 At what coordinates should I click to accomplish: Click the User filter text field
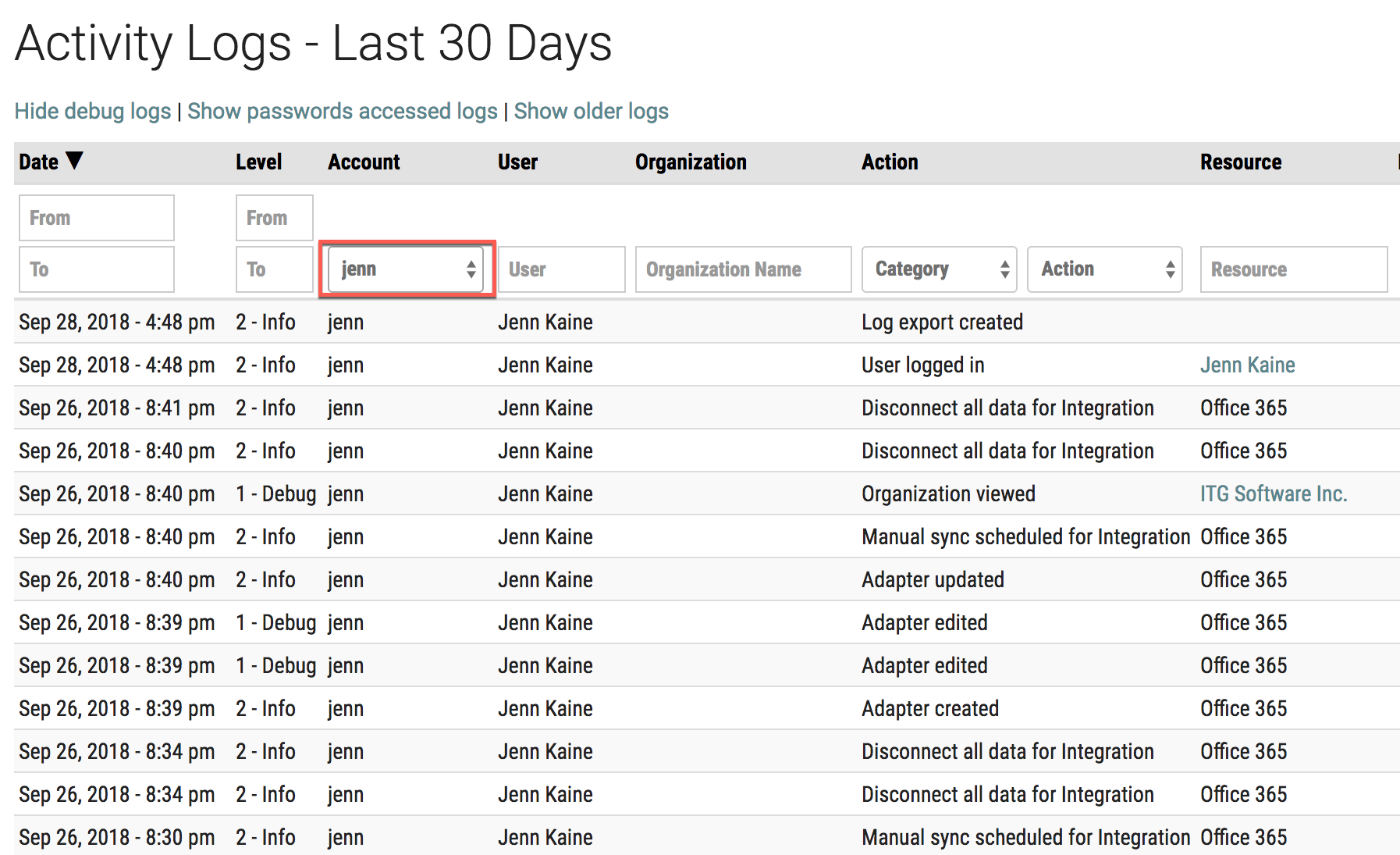tap(561, 269)
